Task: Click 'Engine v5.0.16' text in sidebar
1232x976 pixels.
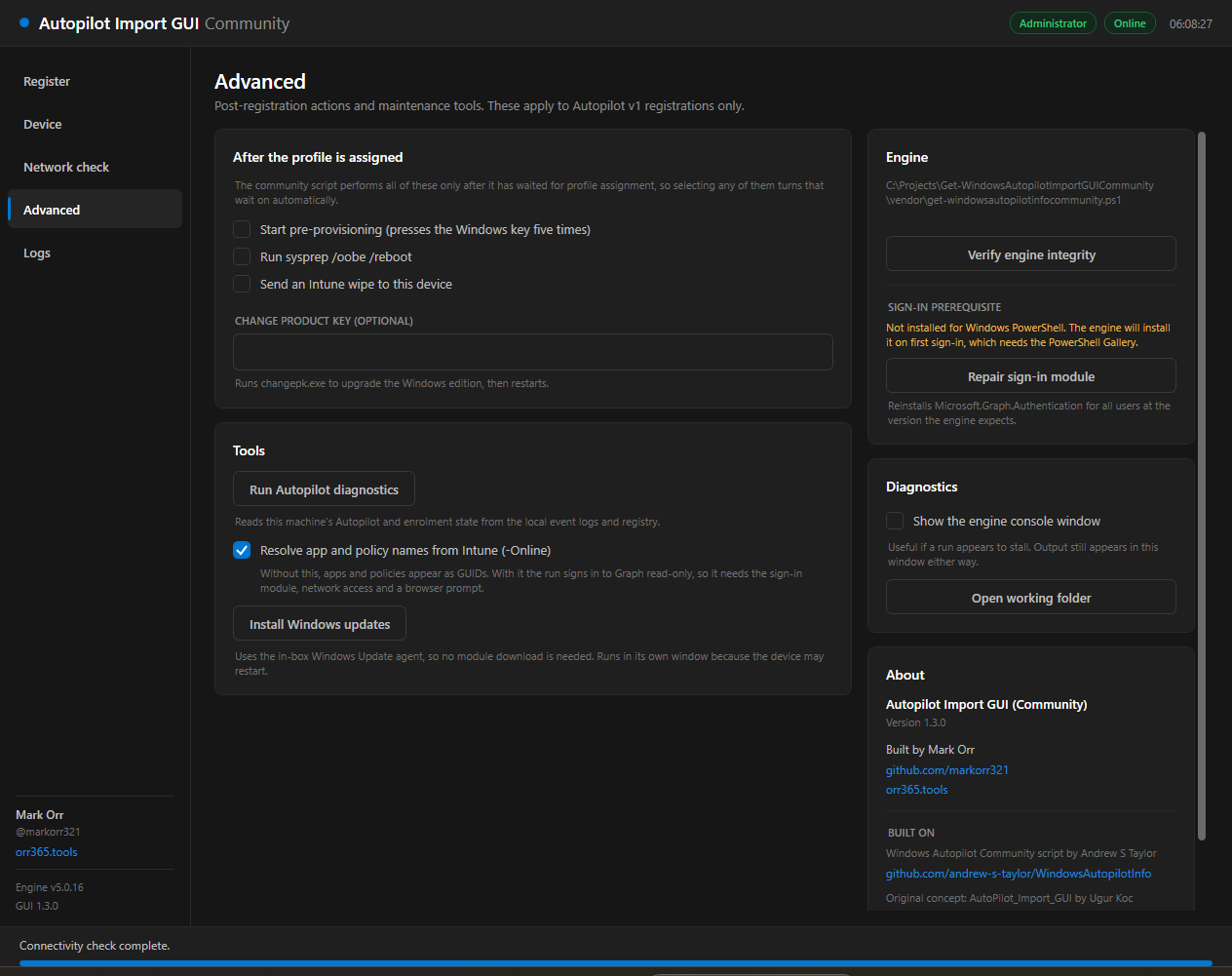Action: tap(50, 887)
